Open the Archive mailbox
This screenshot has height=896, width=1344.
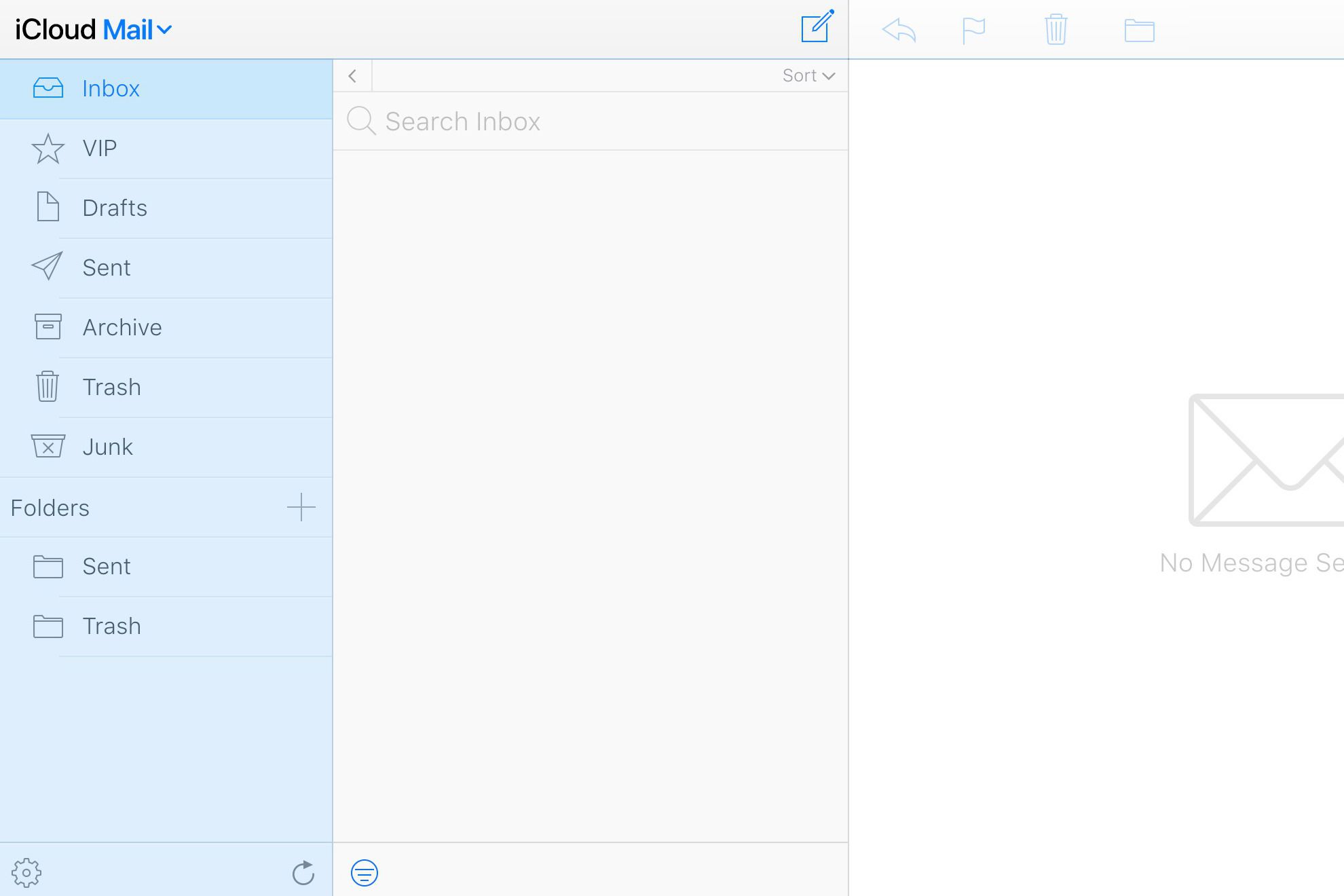click(166, 328)
